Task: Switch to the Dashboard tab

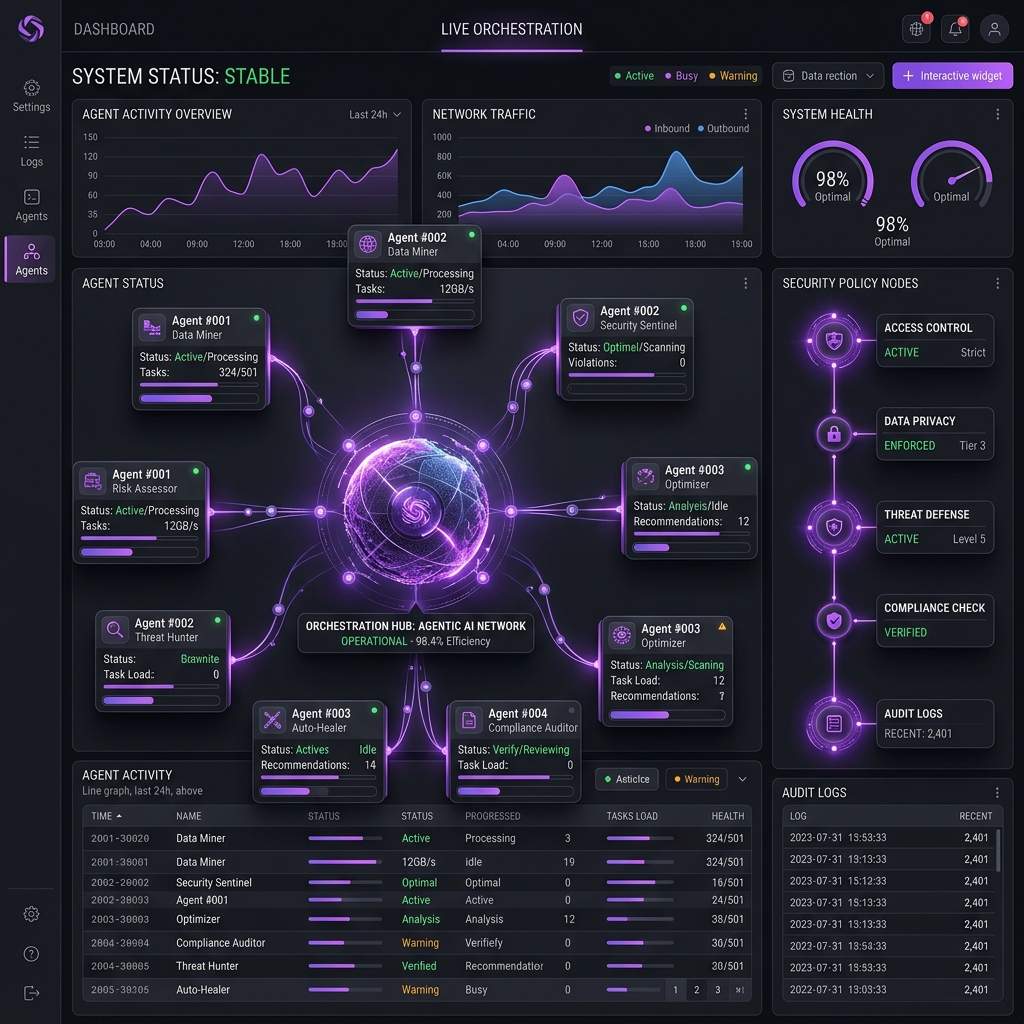Action: (x=114, y=29)
